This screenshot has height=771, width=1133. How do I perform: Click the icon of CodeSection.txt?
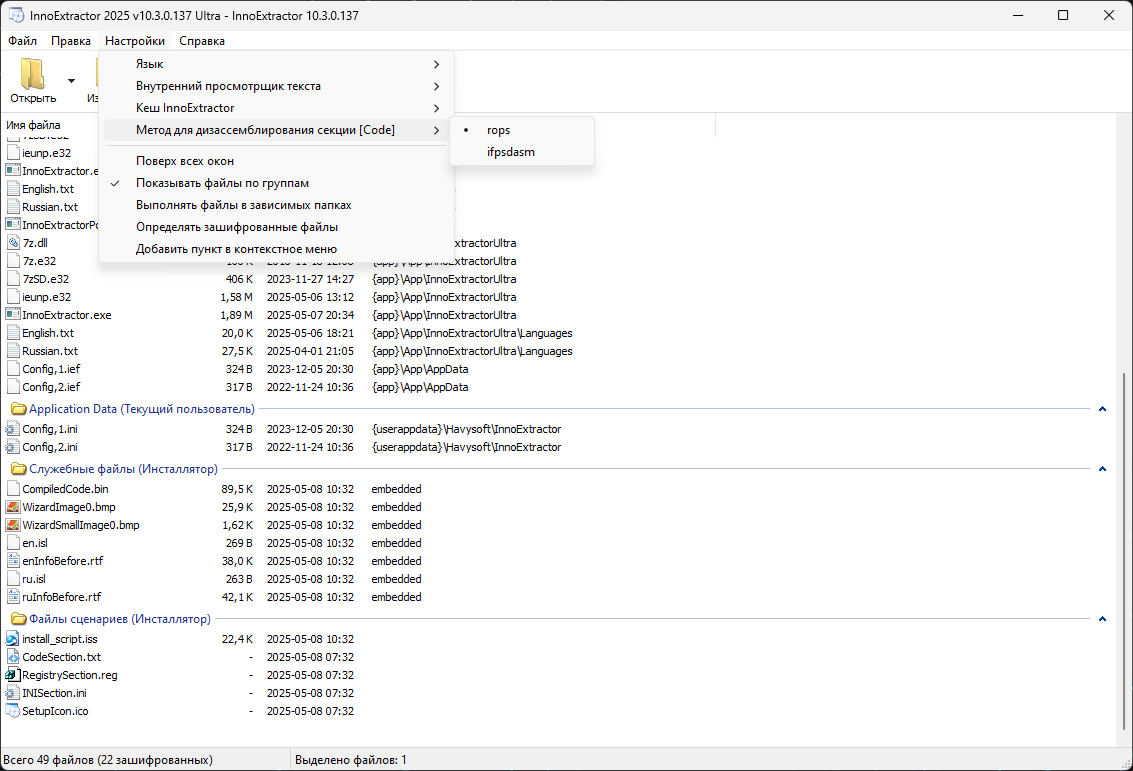coord(13,657)
